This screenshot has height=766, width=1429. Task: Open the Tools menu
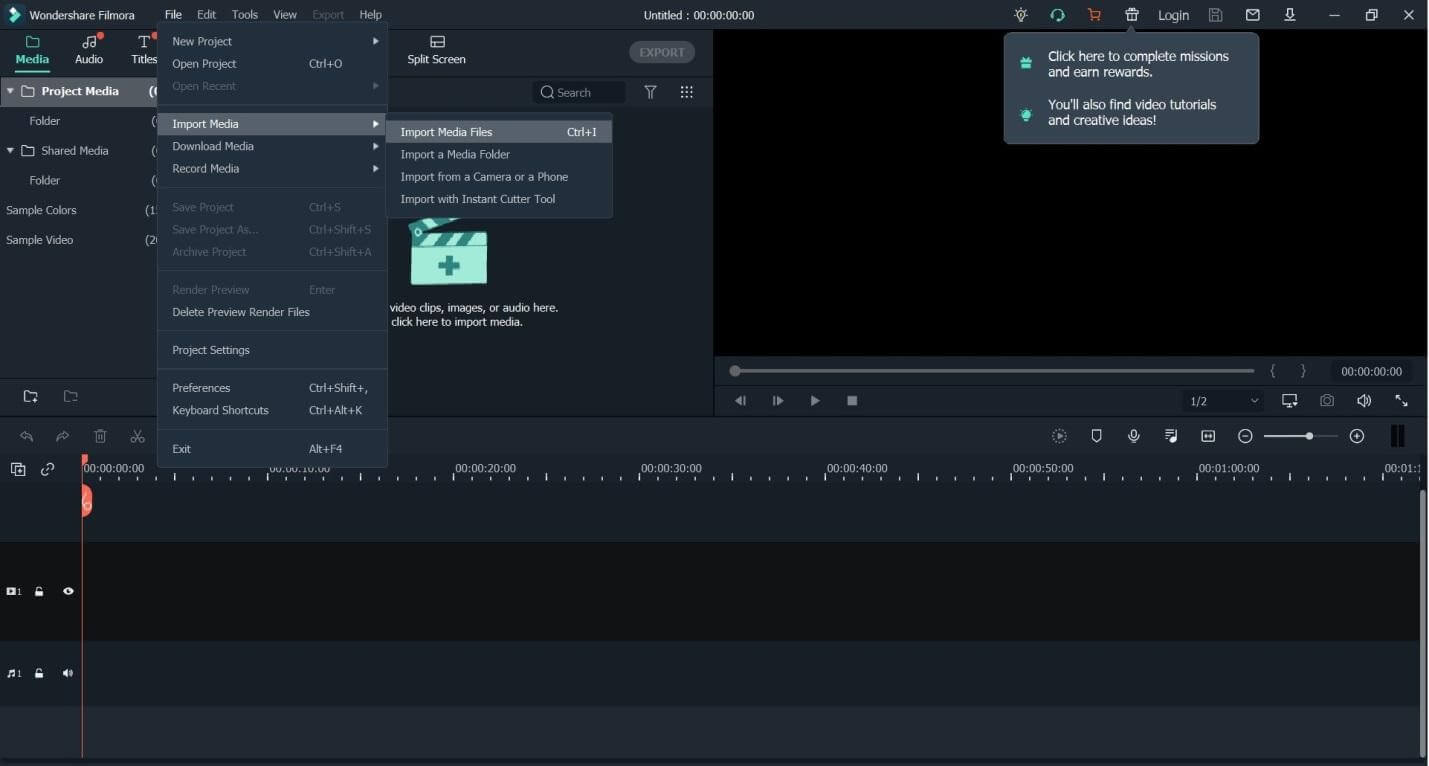[245, 15]
